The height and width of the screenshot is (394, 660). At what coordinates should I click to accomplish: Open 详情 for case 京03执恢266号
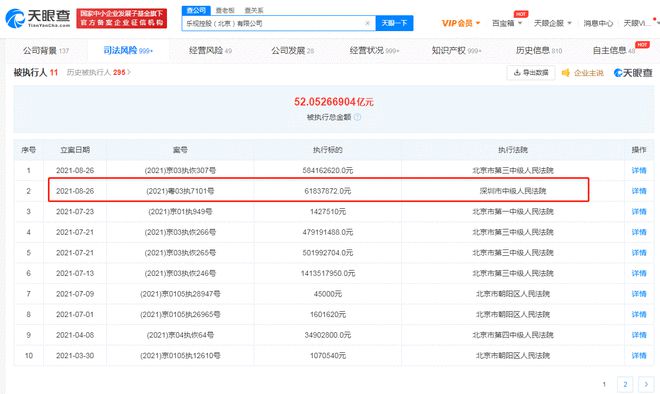[639, 232]
